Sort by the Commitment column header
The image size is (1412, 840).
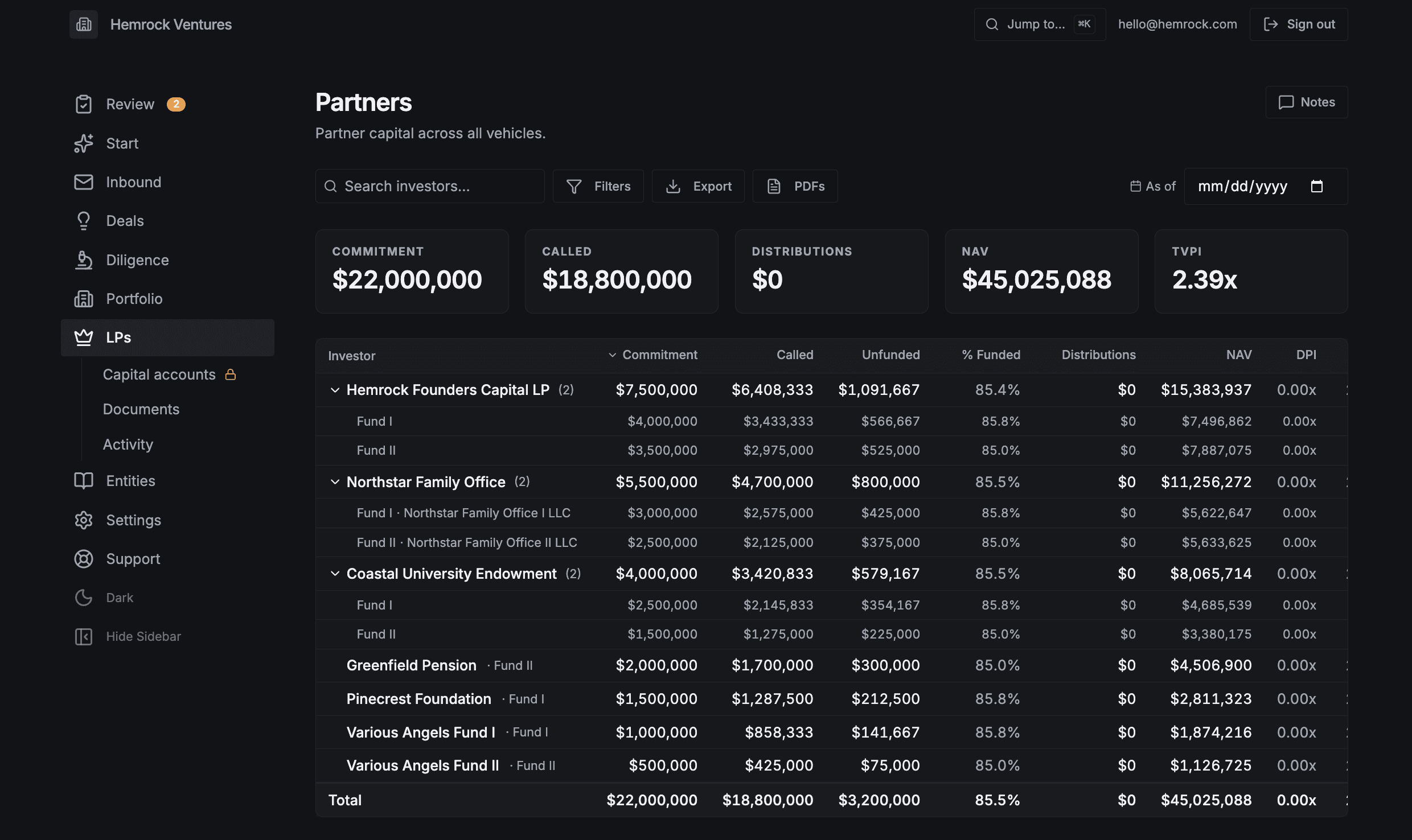(x=652, y=355)
